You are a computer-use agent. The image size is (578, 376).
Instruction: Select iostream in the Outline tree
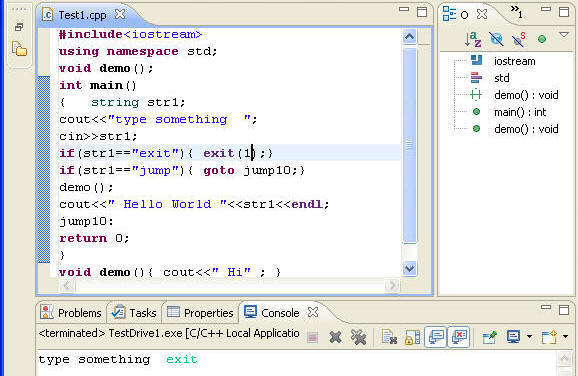click(514, 61)
